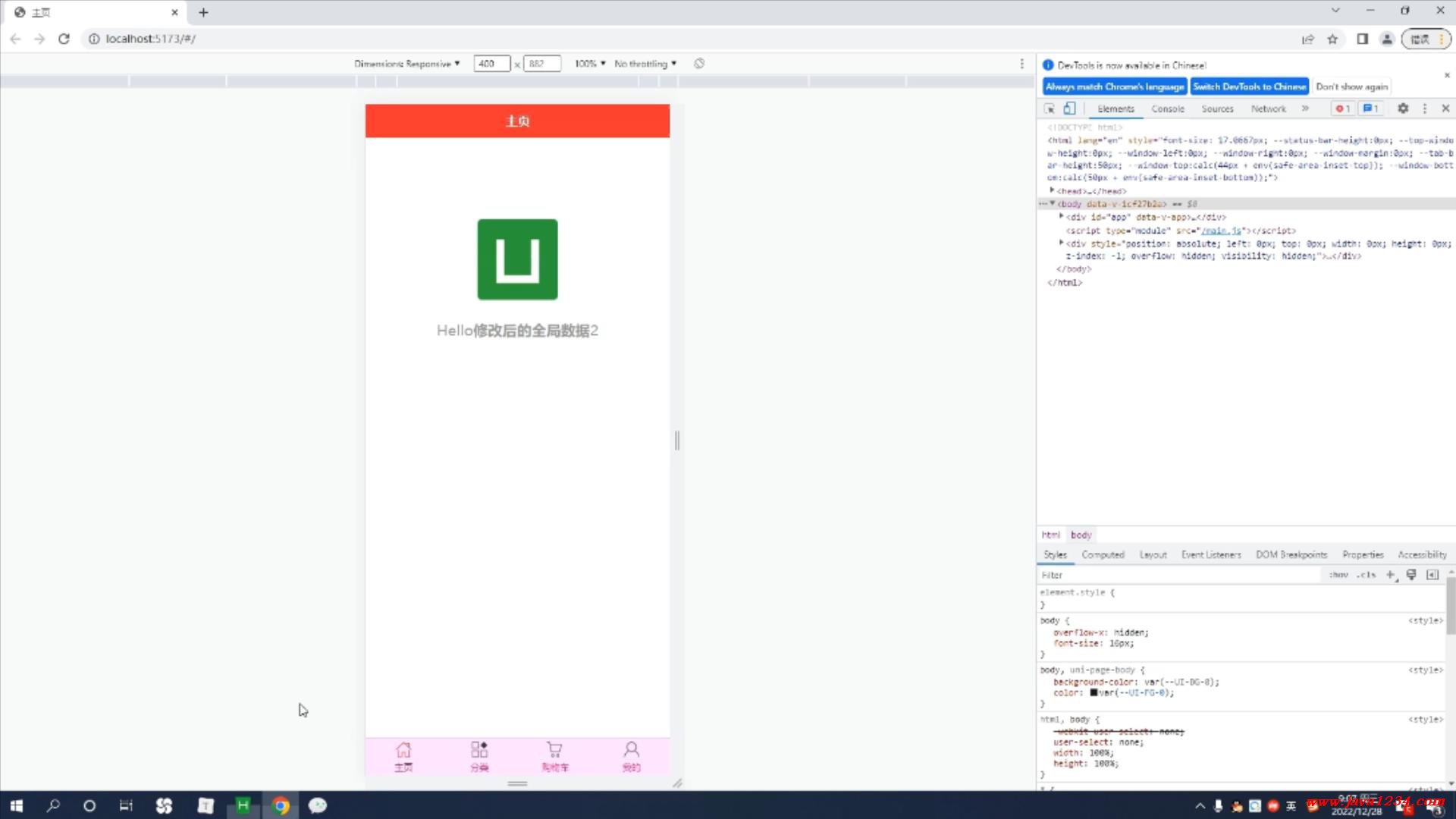Open a new browser tab
This screenshot has width=1456, height=819.
[203, 12]
